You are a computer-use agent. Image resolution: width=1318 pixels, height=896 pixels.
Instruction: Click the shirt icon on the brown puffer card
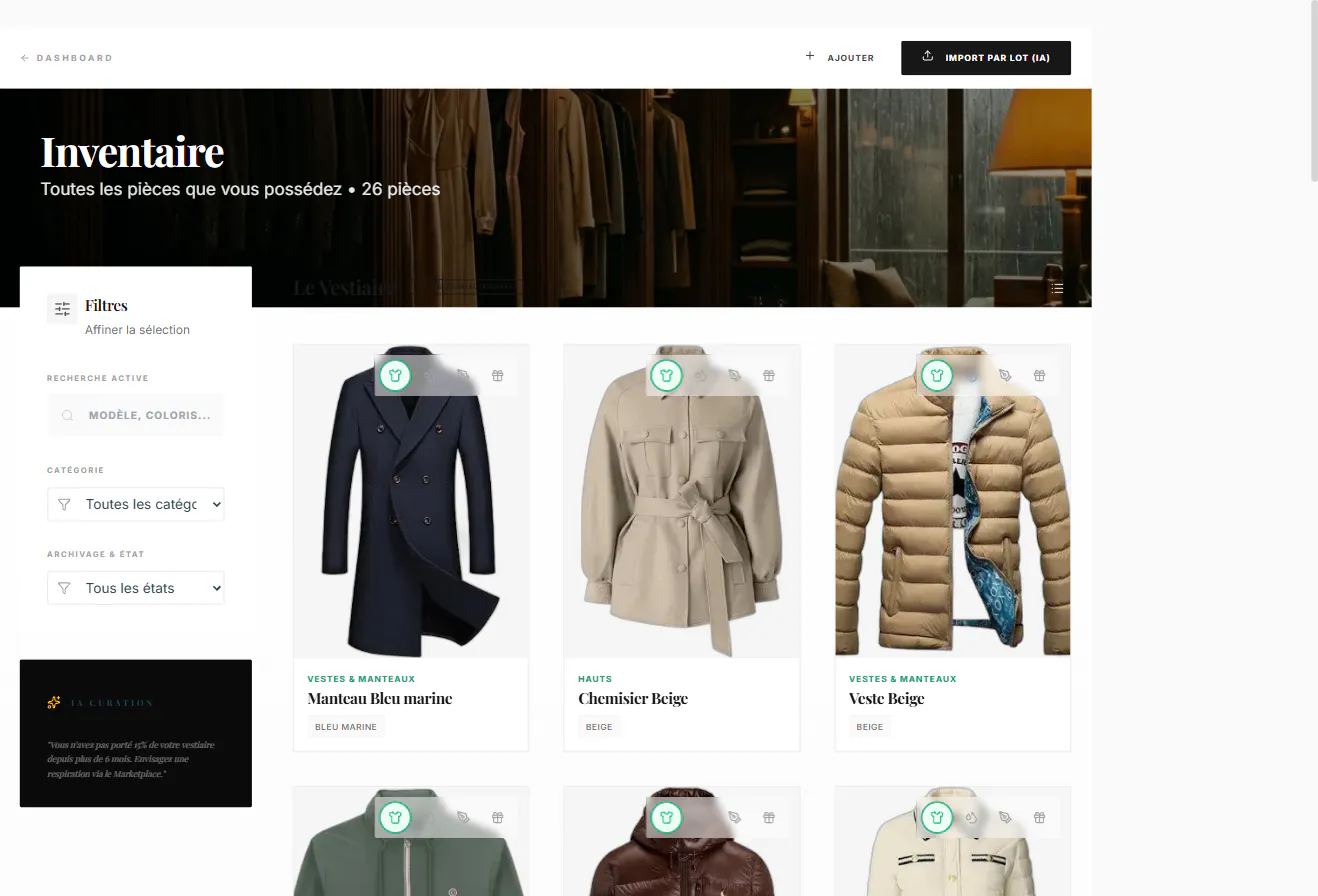pyautogui.click(x=666, y=817)
